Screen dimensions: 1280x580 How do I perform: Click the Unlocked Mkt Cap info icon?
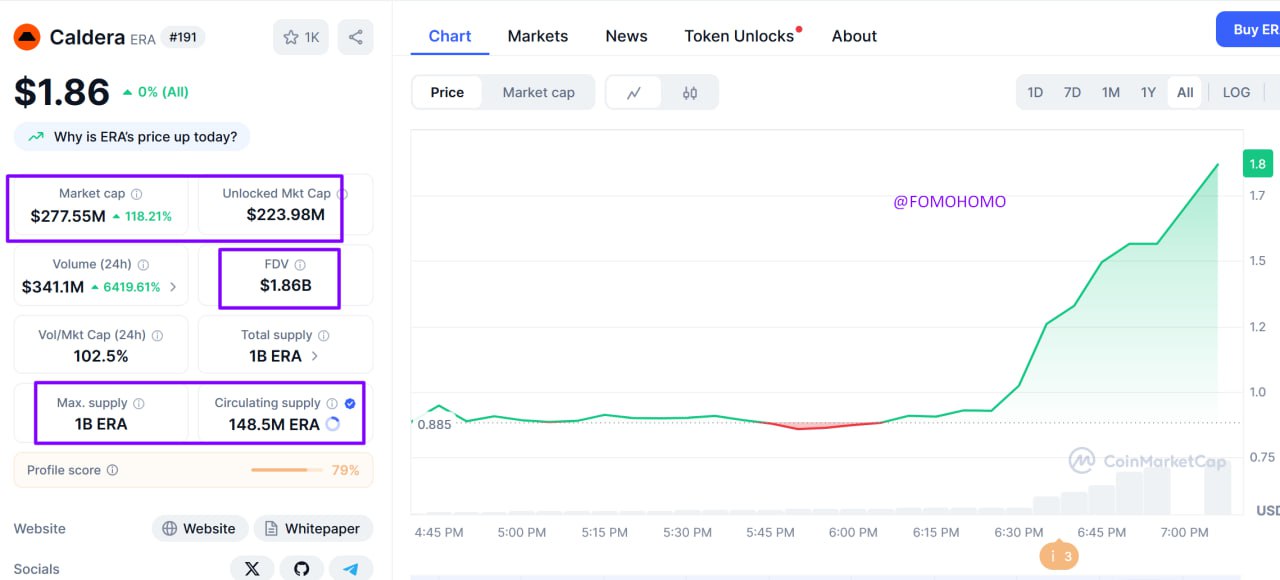pos(343,194)
